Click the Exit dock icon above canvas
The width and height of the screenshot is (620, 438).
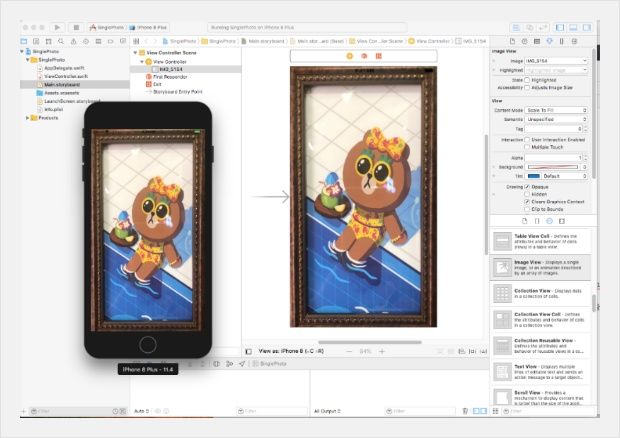click(x=379, y=56)
